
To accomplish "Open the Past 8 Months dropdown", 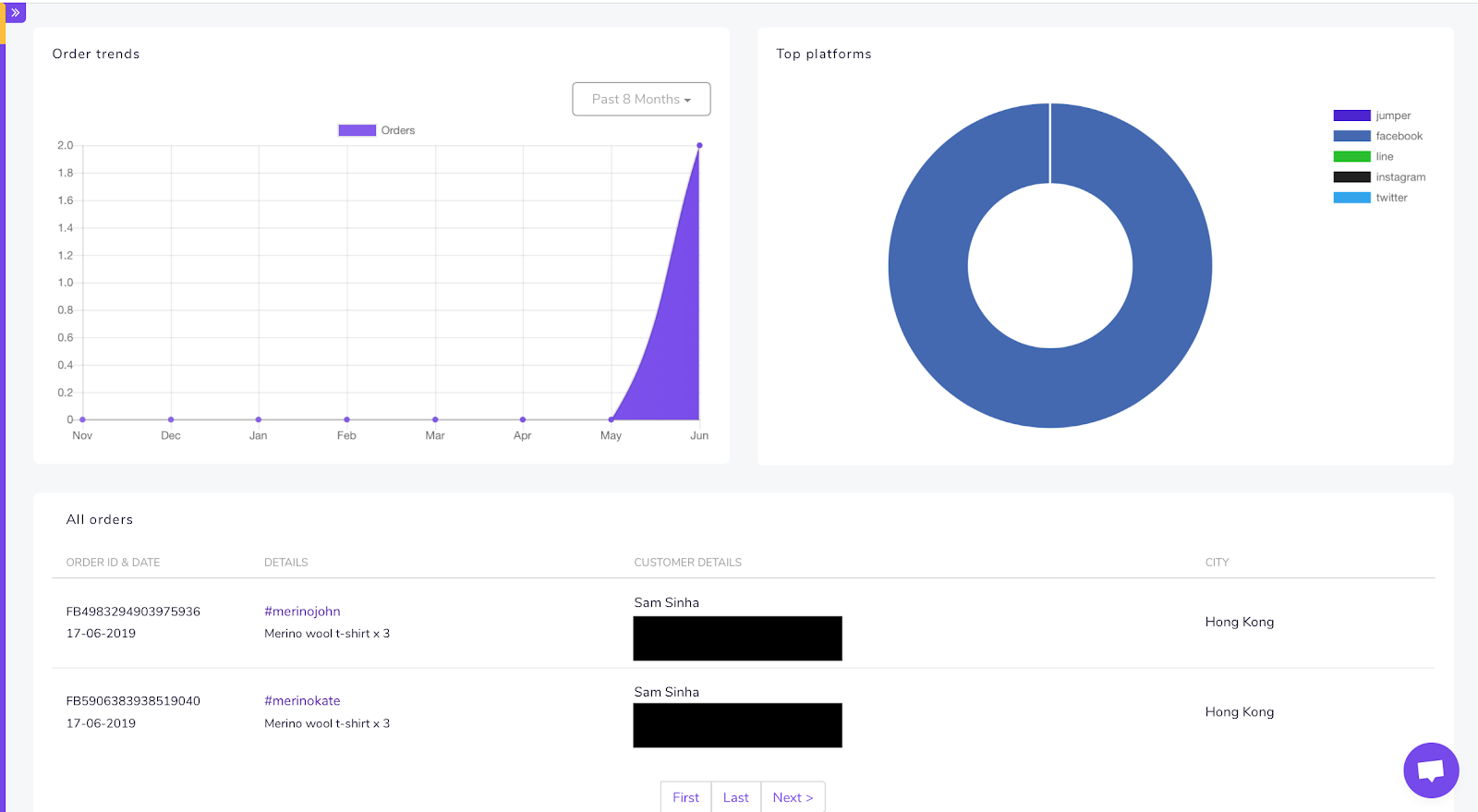I will pos(641,99).
